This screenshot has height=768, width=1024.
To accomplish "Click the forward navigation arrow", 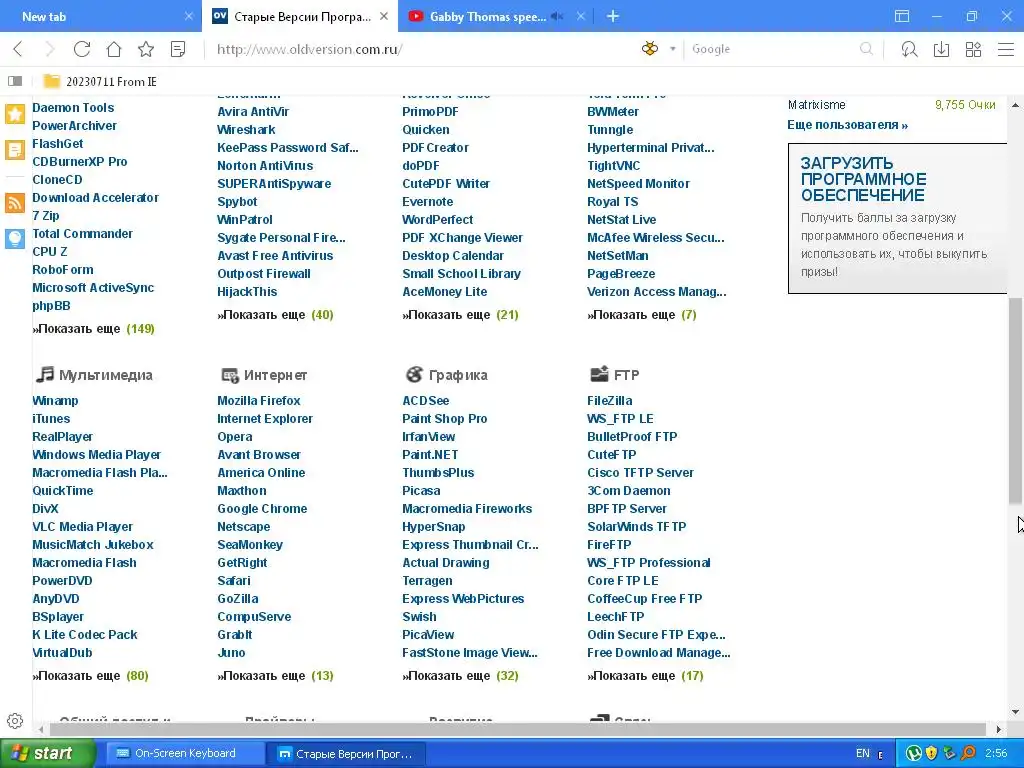I will 50,49.
